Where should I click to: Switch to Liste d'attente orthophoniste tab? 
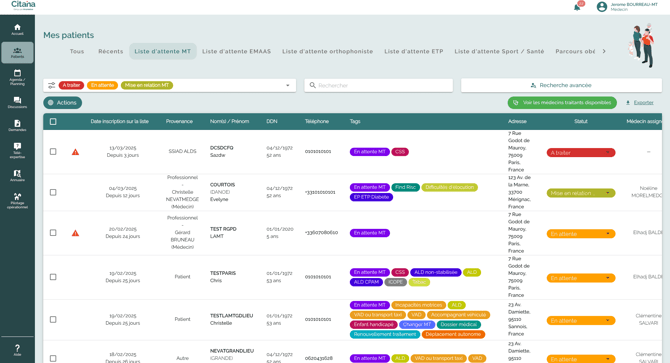pos(327,51)
